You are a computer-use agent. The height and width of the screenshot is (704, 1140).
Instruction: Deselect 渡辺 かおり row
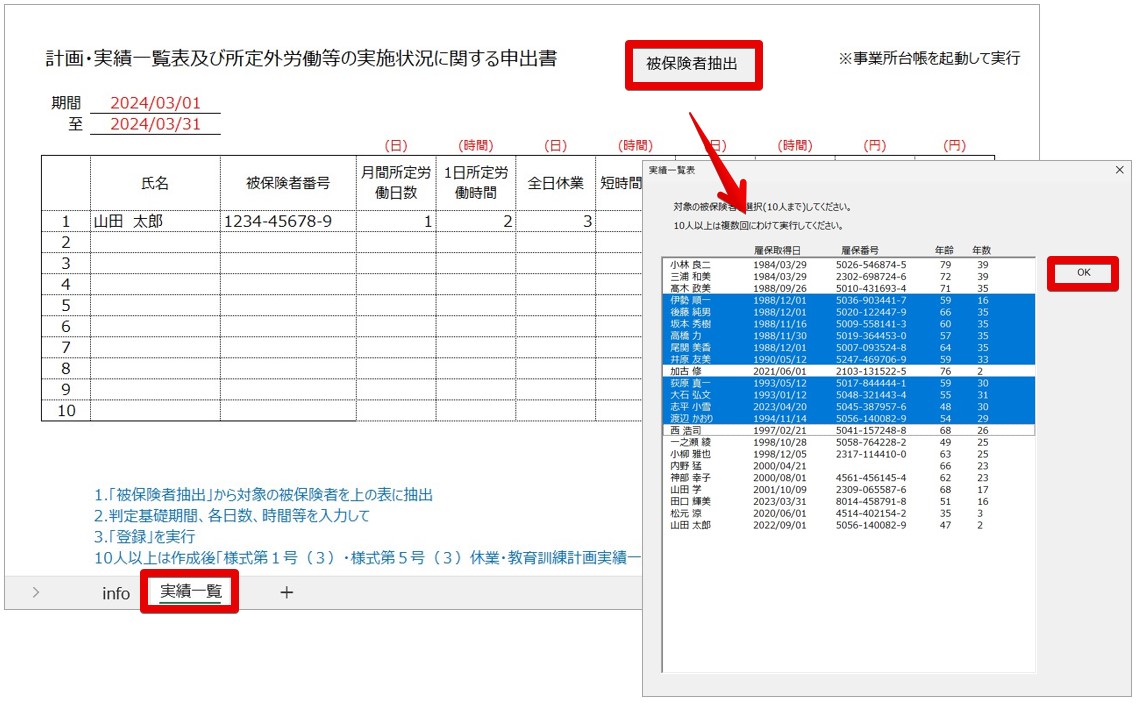(x=848, y=419)
